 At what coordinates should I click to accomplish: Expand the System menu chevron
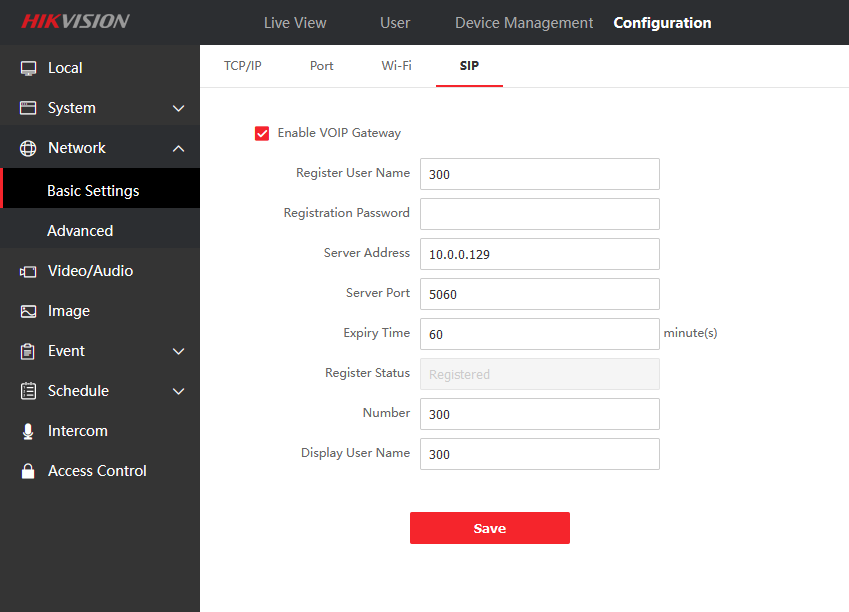179,108
